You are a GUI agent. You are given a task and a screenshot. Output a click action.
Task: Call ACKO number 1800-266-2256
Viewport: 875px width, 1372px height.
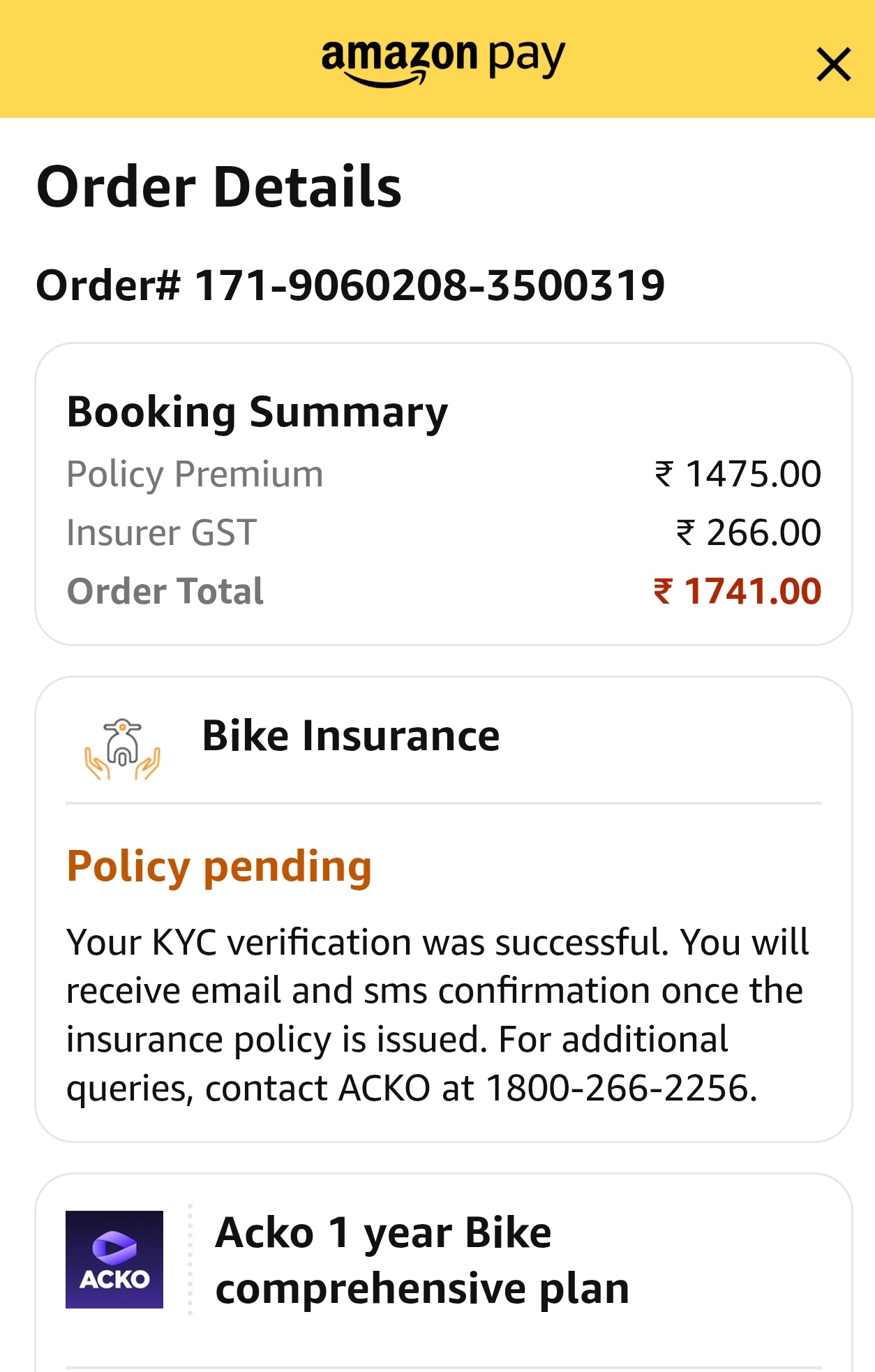pyautogui.click(x=620, y=1088)
